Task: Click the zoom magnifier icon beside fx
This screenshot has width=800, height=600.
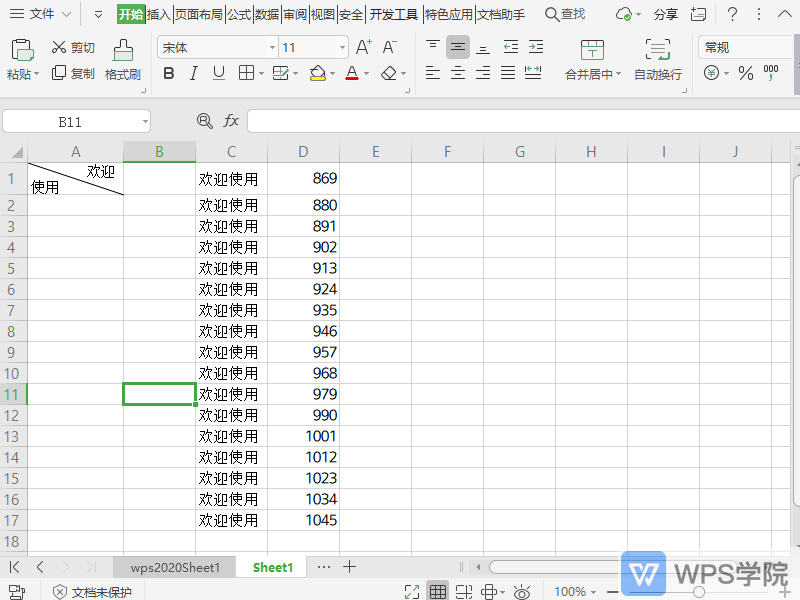Action: 205,121
